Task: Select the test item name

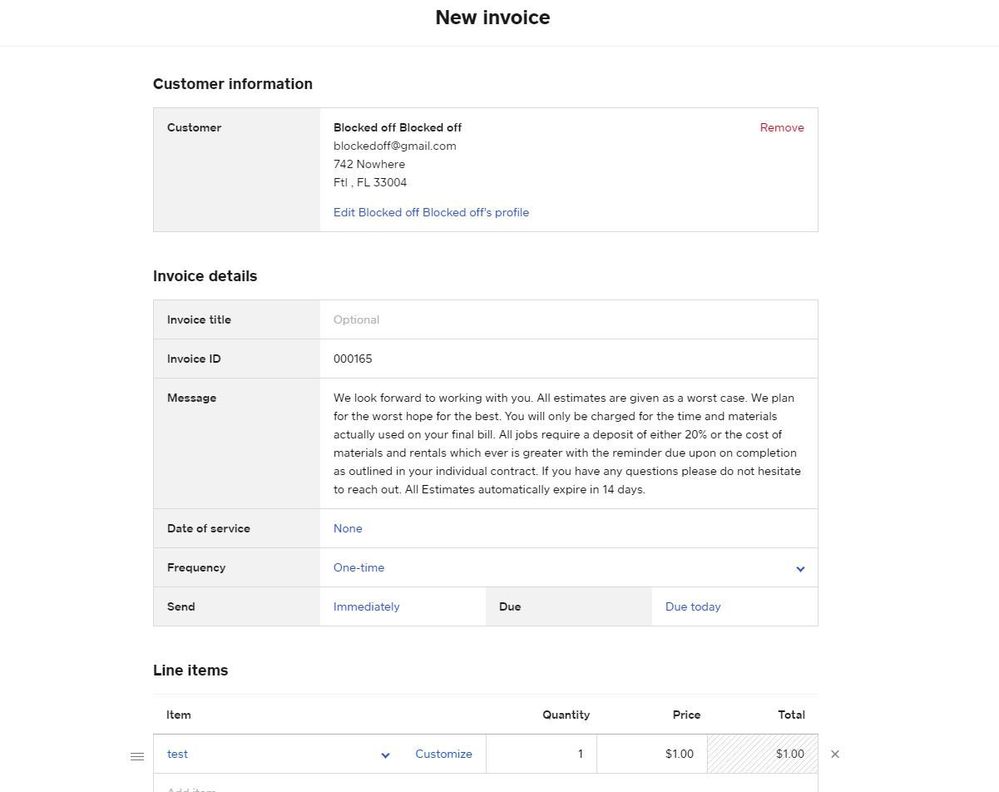Action: point(178,754)
